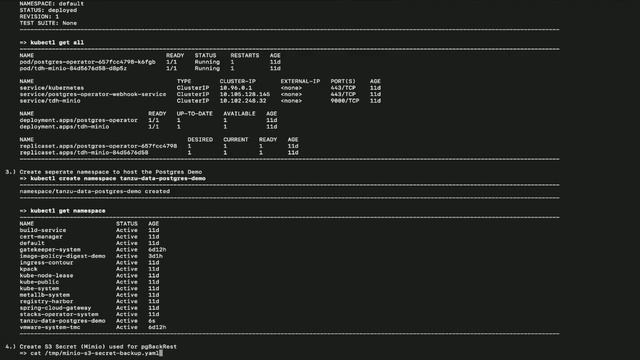Click the CLUSTER-IP column header
The width and height of the screenshot is (640, 360).
[x=238, y=81]
